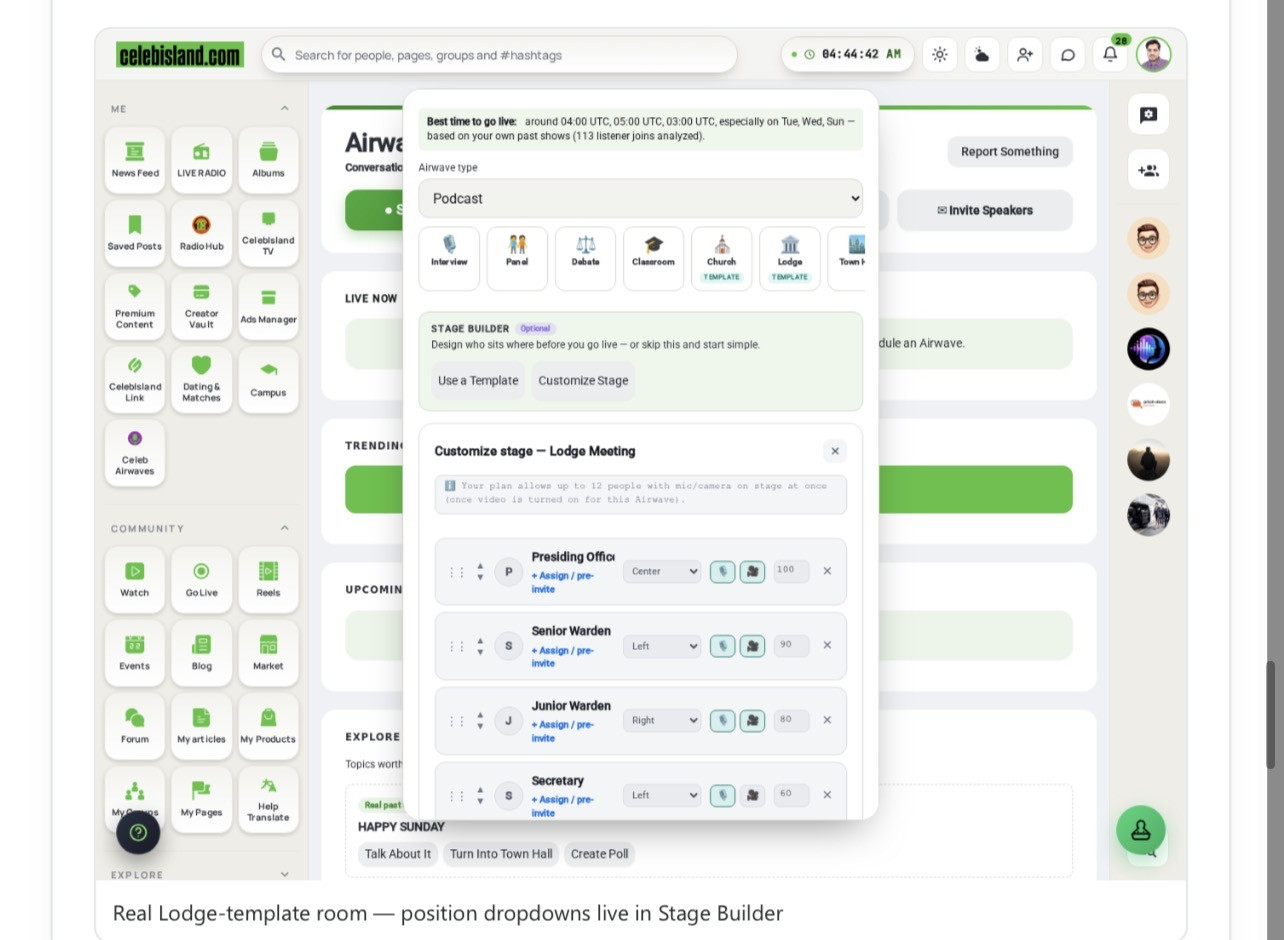Click the Use a Template button
The image size is (1284, 940).
coord(478,380)
